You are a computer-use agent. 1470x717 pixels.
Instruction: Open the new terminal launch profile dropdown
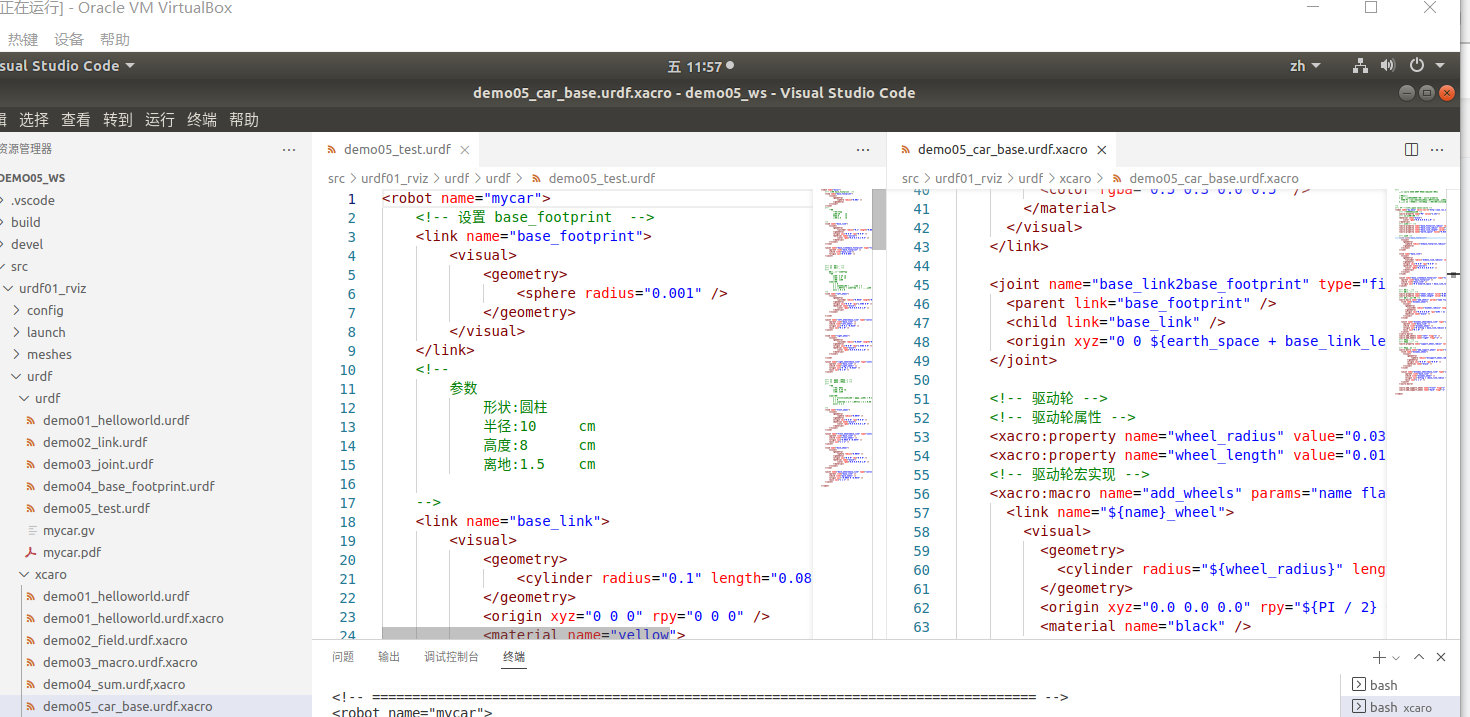1396,658
